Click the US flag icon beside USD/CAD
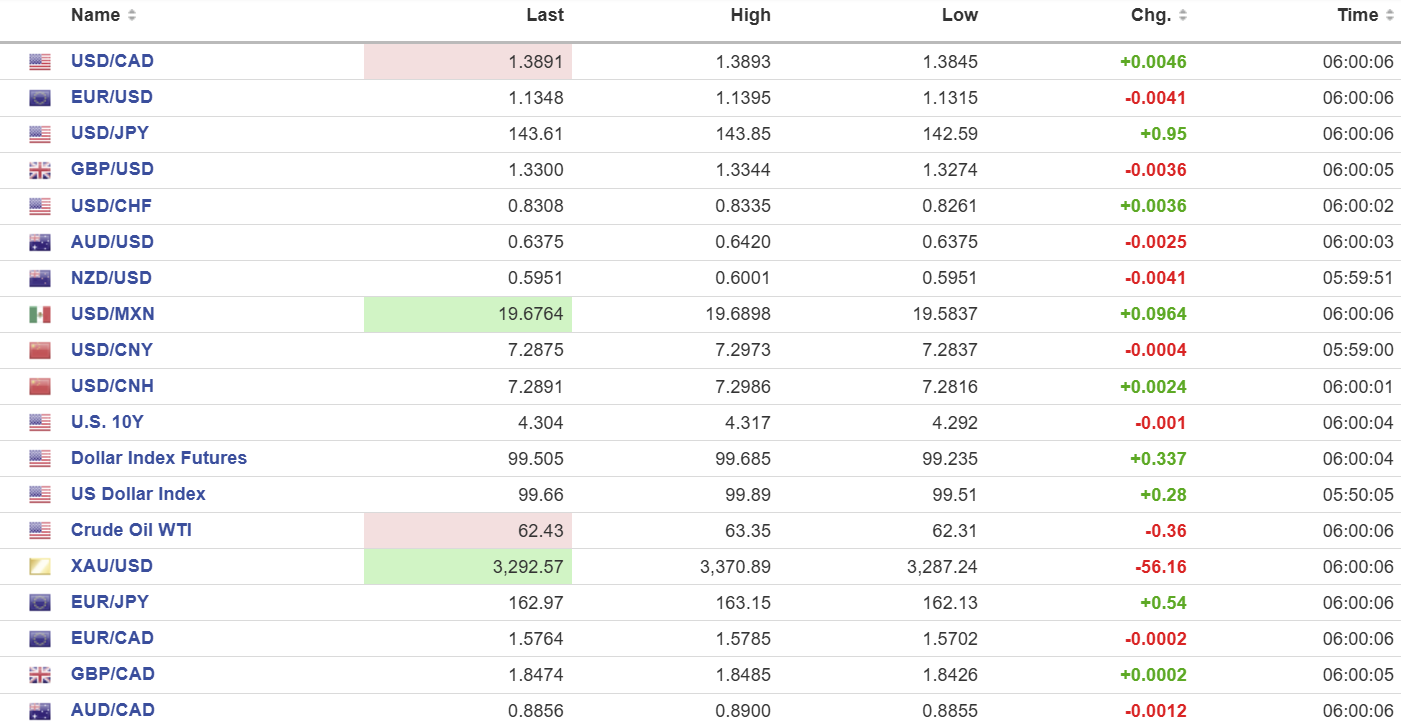Screen dimensions: 1401x725 (x=40, y=62)
